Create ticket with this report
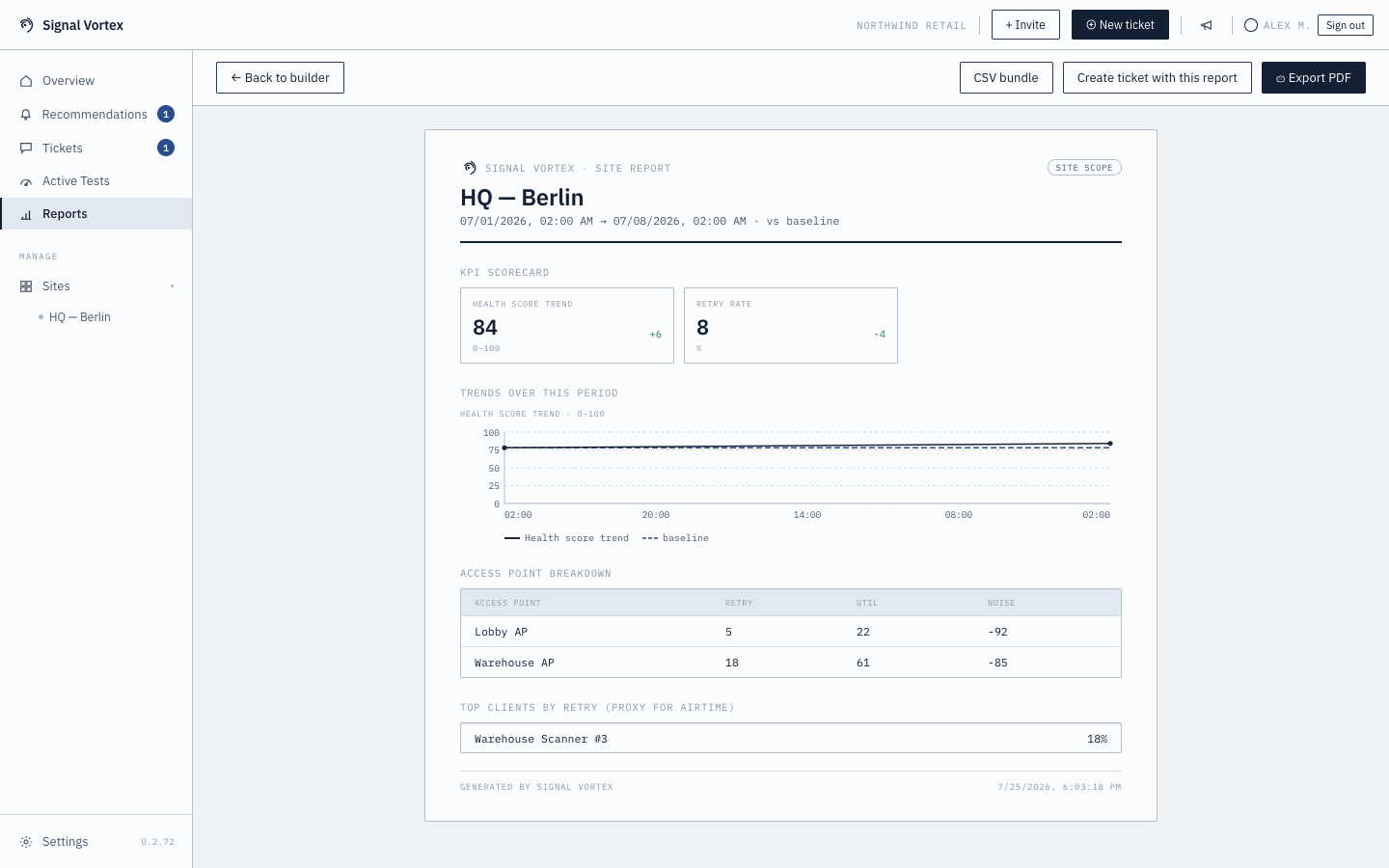Image resolution: width=1389 pixels, height=868 pixels. click(1157, 78)
